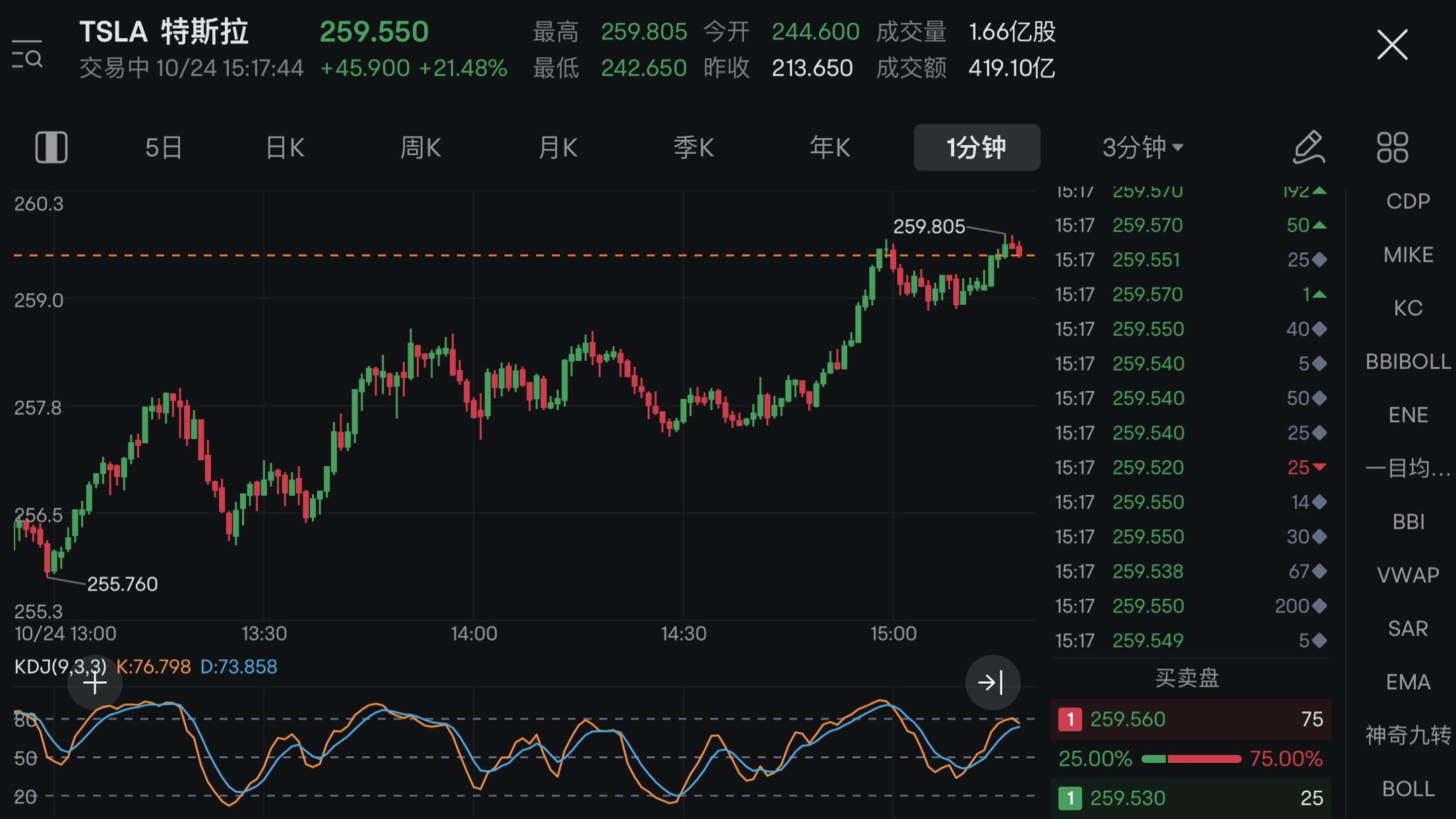
Task: Tap the buy-sell ratio bar
Action: coord(1191,759)
